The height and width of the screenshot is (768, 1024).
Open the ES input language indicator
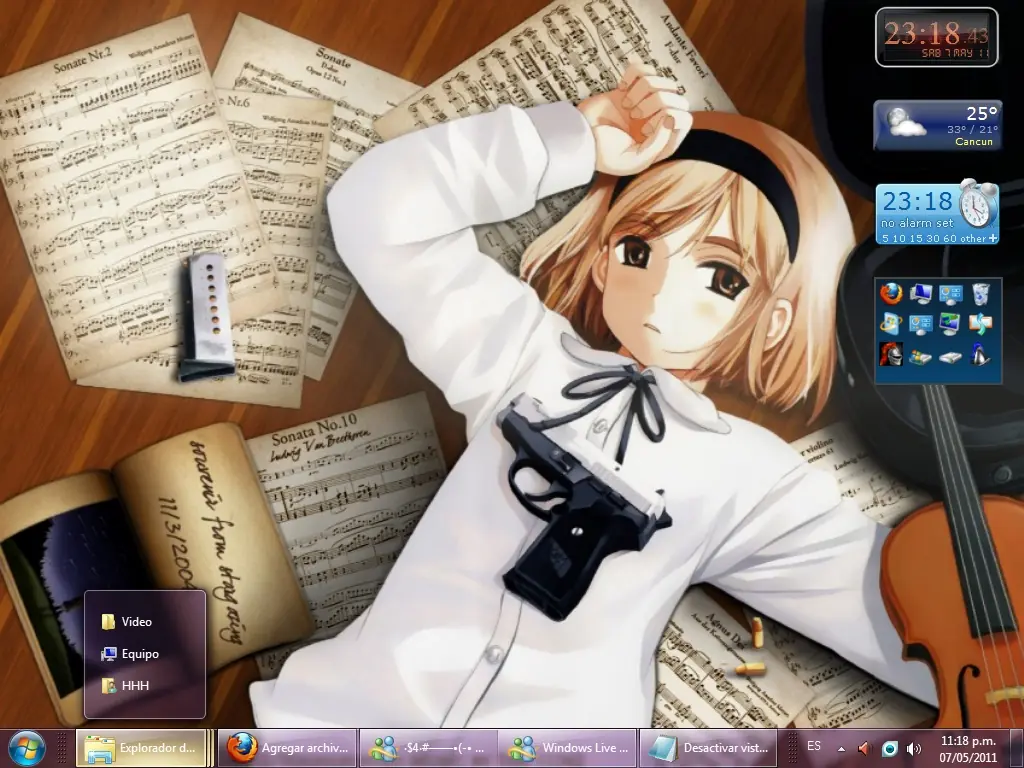pyautogui.click(x=814, y=746)
